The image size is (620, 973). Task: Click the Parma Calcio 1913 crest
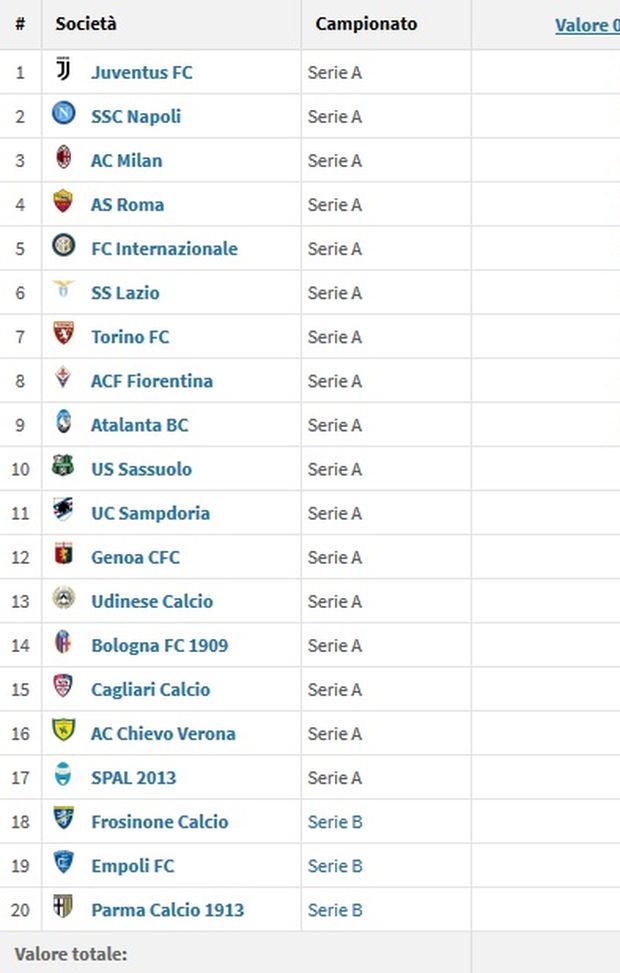coord(64,908)
